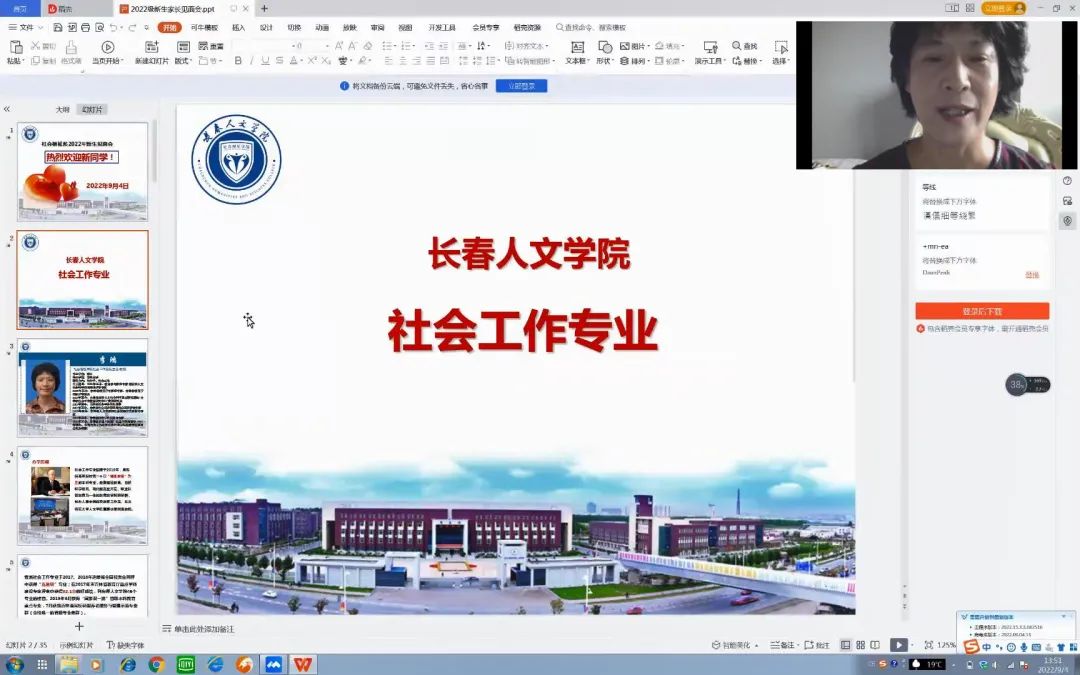Click the decrease indent icon
Screen dimensions: 1080x675
(x=429, y=45)
